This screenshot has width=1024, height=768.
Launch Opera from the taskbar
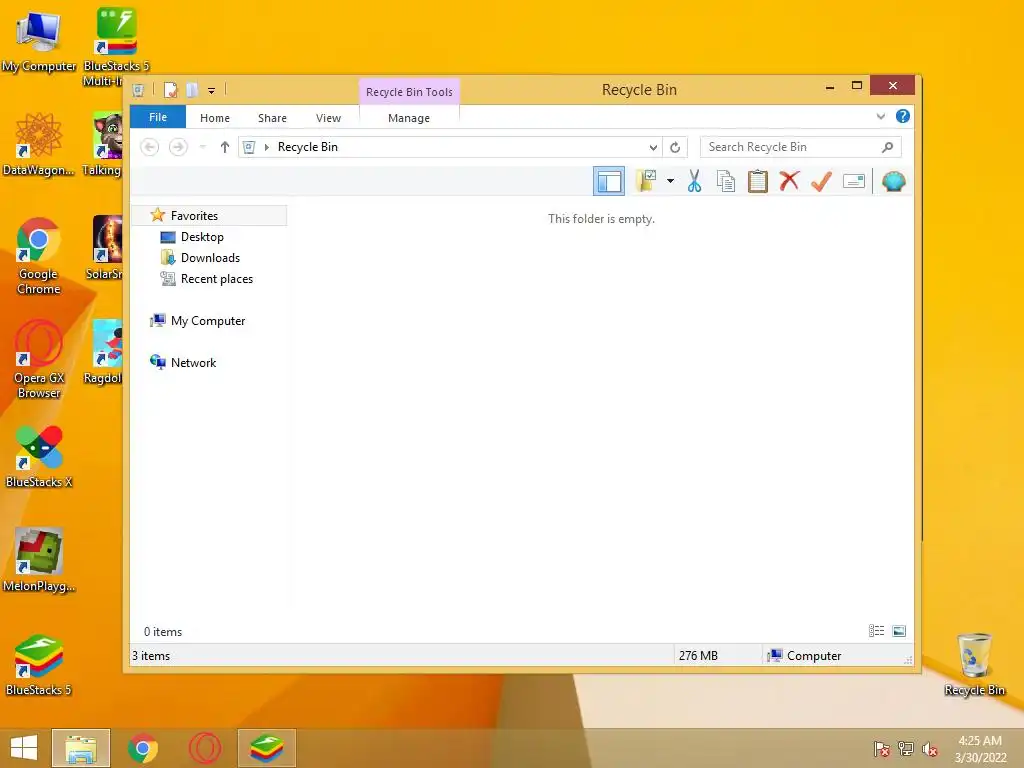(x=205, y=748)
